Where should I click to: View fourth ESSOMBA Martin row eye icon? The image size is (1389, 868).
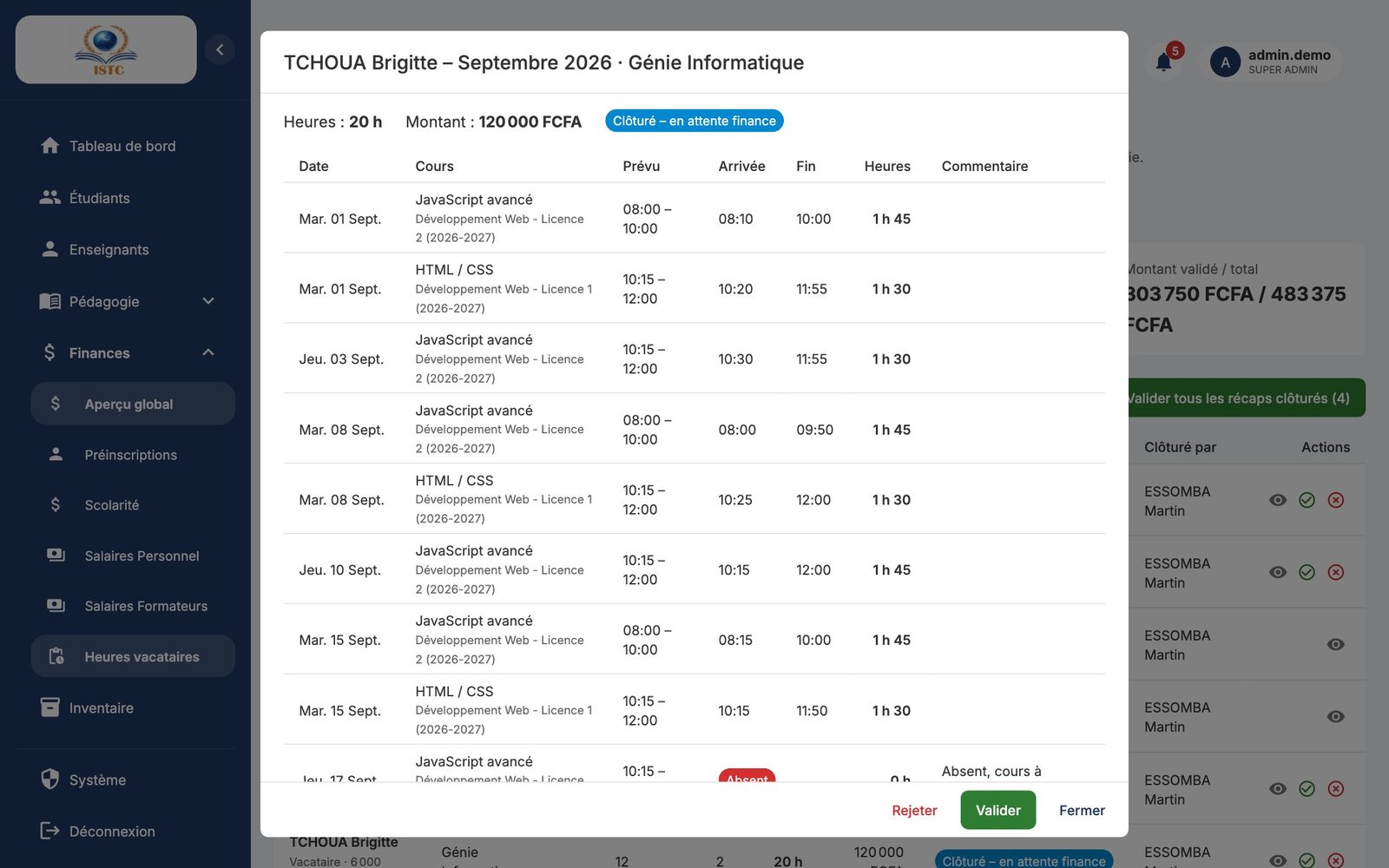pos(1336,716)
